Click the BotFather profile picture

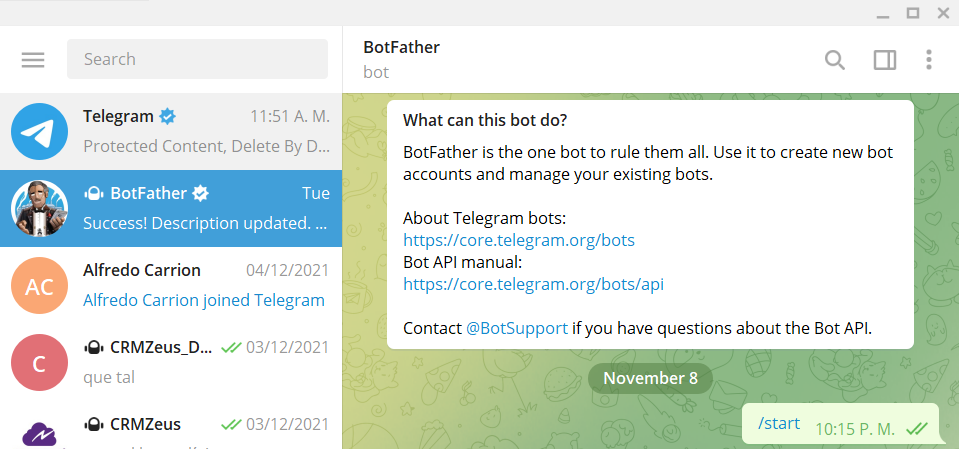[x=39, y=208]
